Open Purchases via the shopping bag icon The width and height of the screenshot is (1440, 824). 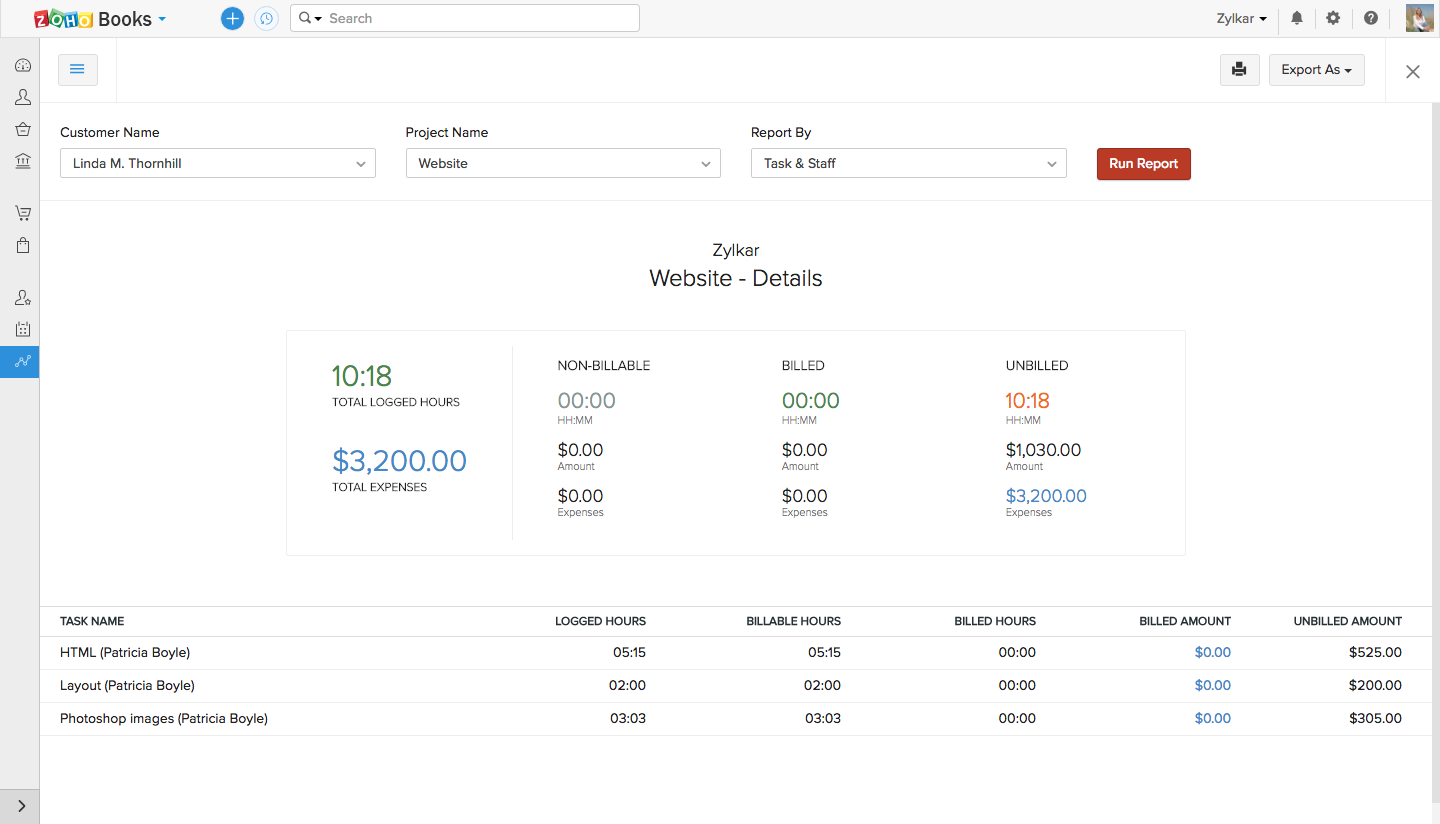pyautogui.click(x=22, y=245)
